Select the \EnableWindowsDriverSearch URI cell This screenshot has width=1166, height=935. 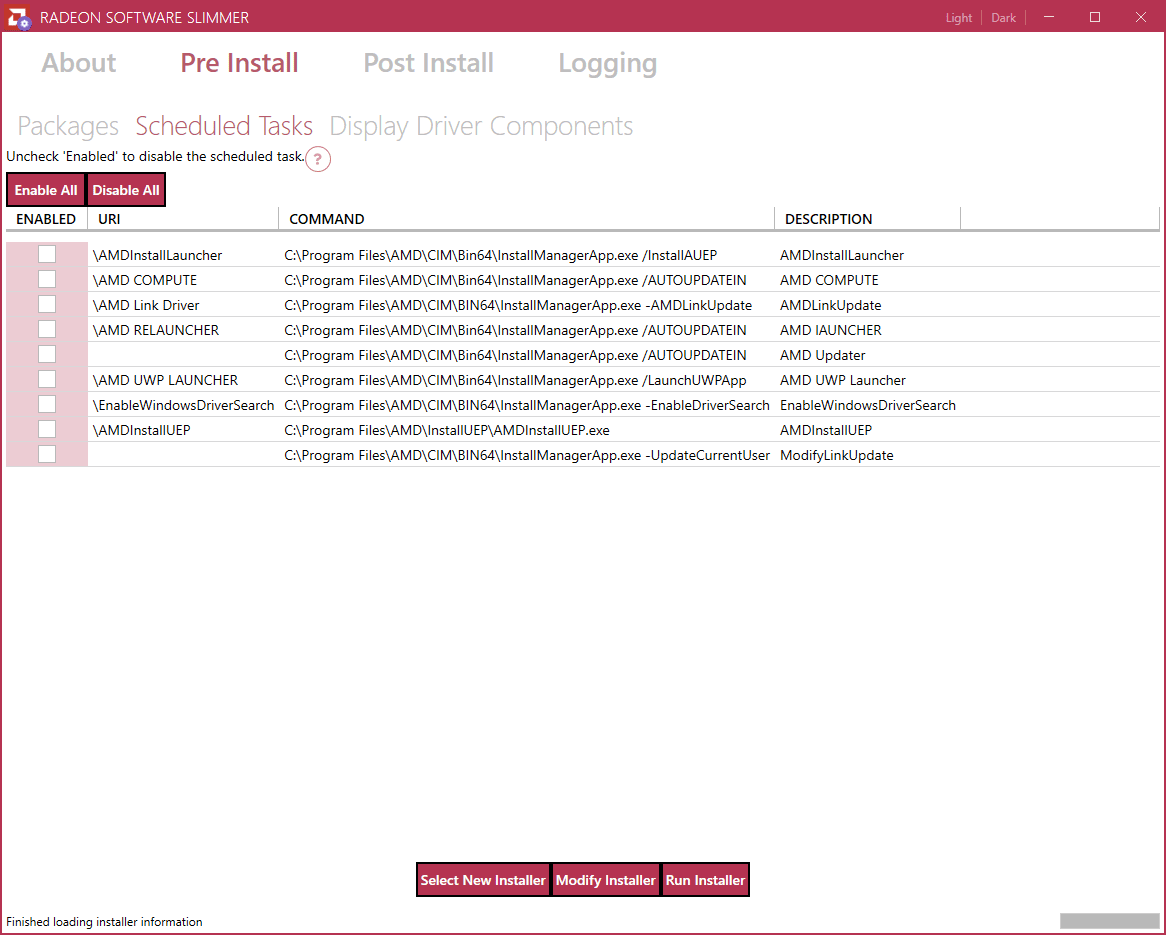(x=183, y=405)
